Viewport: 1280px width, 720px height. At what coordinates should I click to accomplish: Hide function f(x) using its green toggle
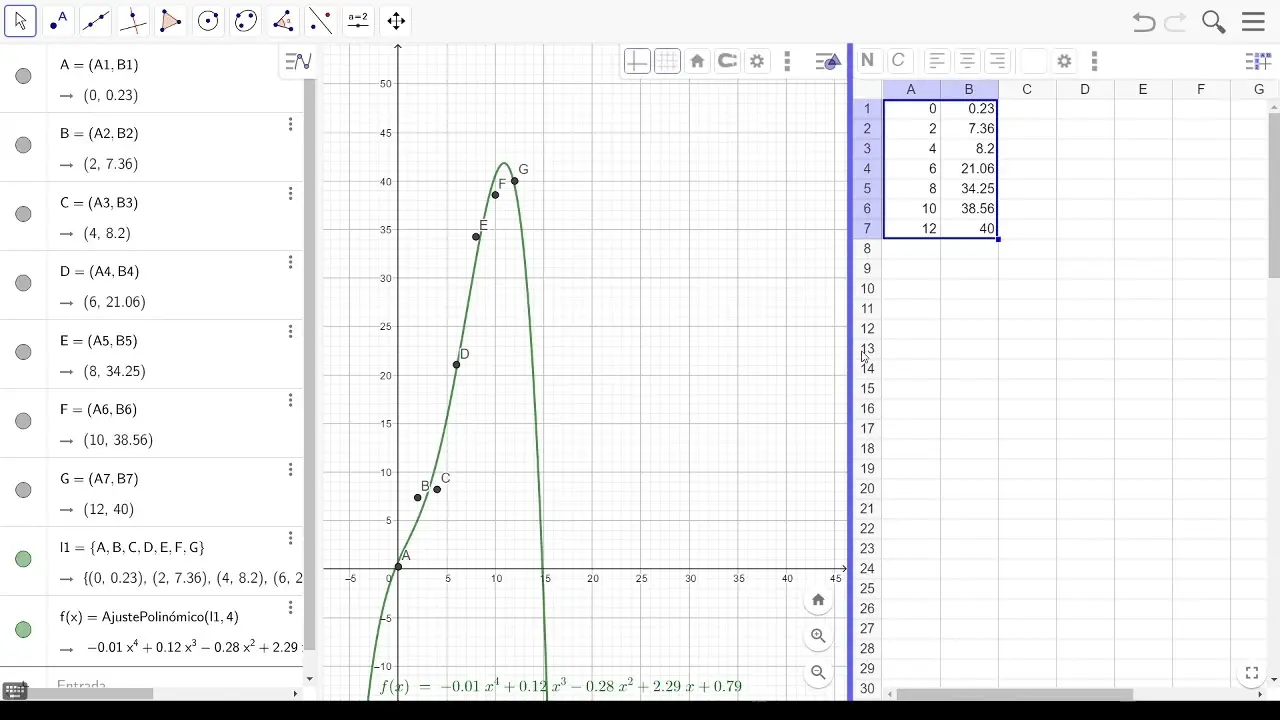(23, 629)
